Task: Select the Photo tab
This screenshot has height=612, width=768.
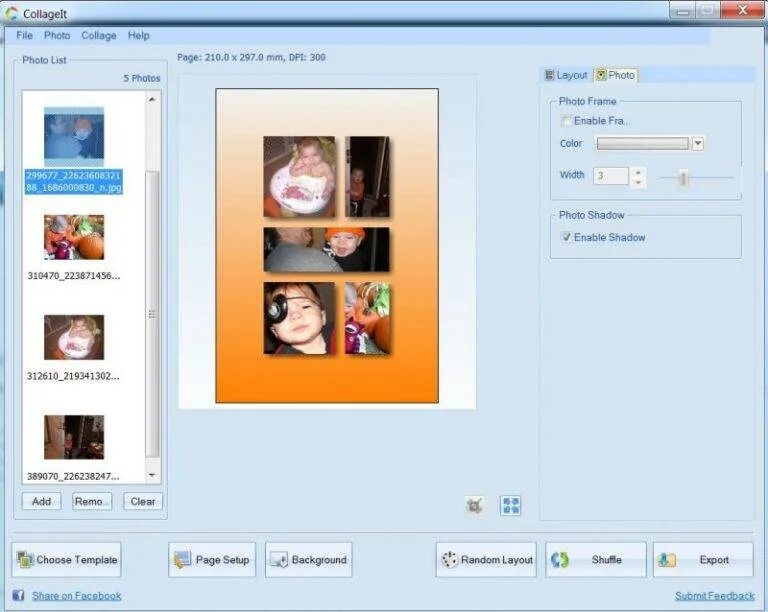Action: point(616,75)
